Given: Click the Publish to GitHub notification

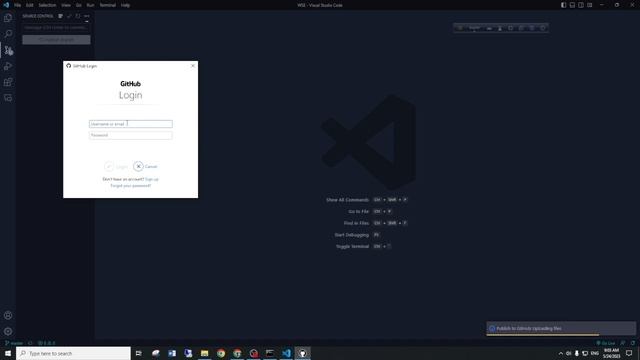Looking at the screenshot, I should point(561,328).
